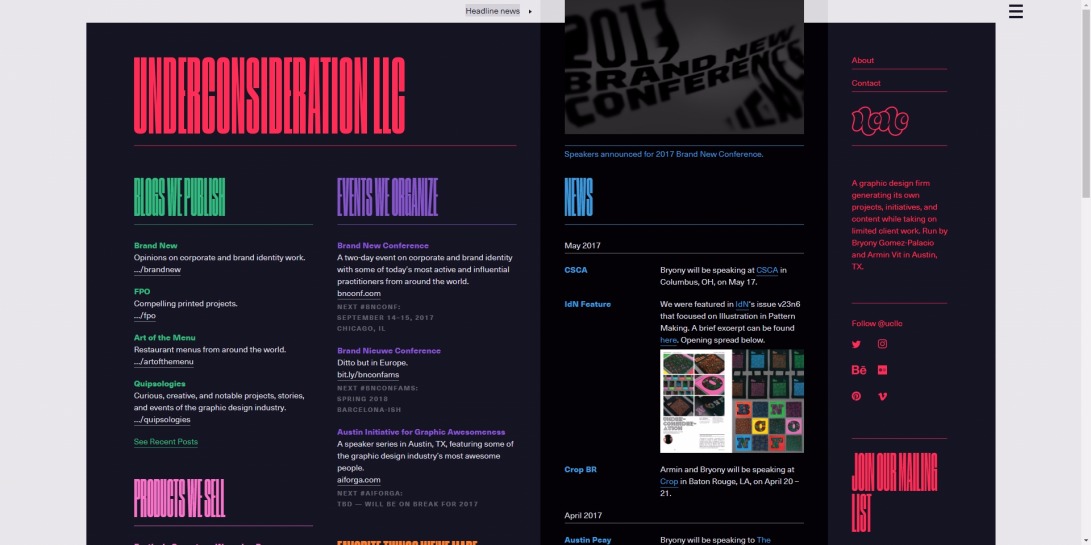Open the FPO blog title link
Screen dimensions: 1091x545
(142, 292)
